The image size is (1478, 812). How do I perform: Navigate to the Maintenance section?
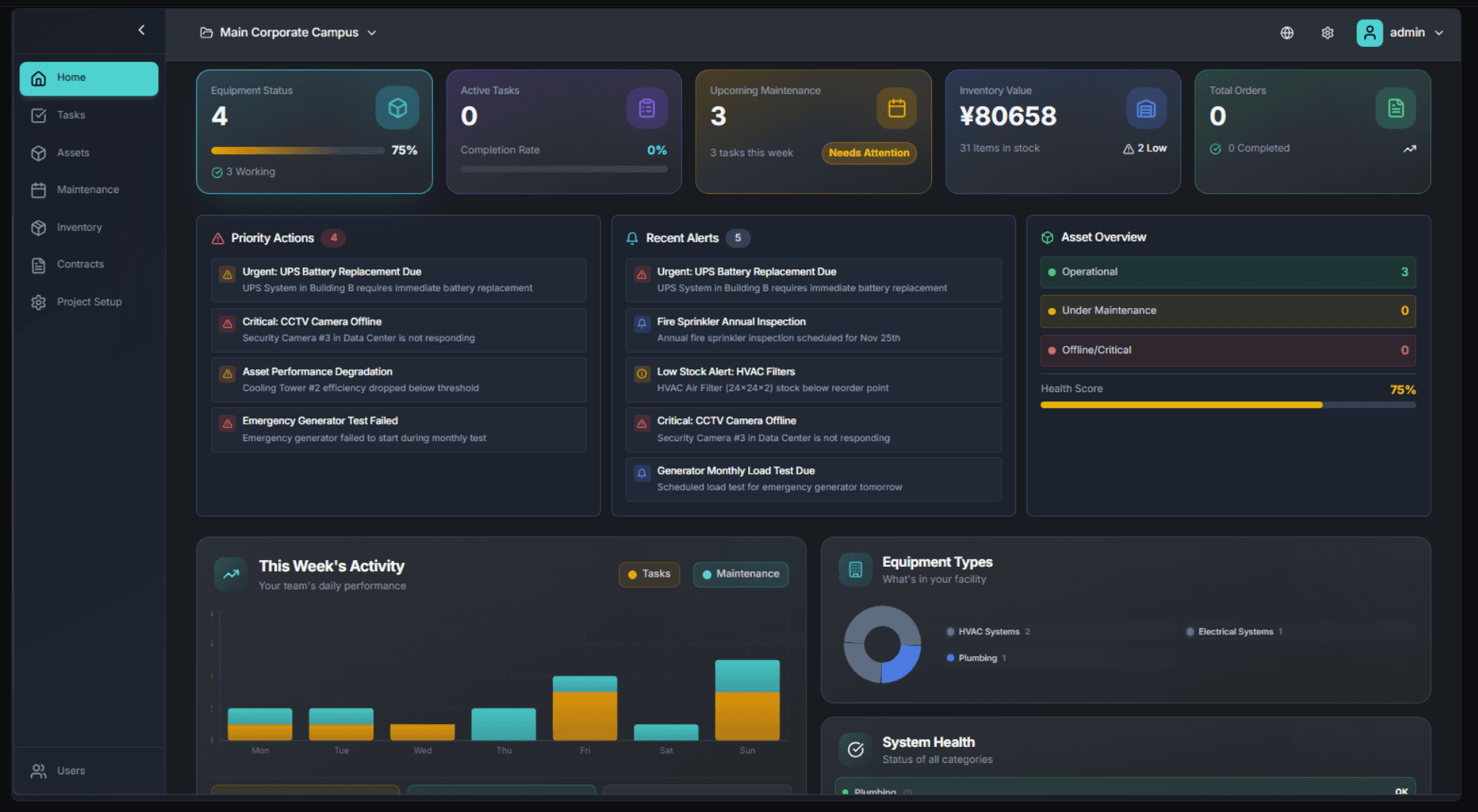[x=87, y=189]
